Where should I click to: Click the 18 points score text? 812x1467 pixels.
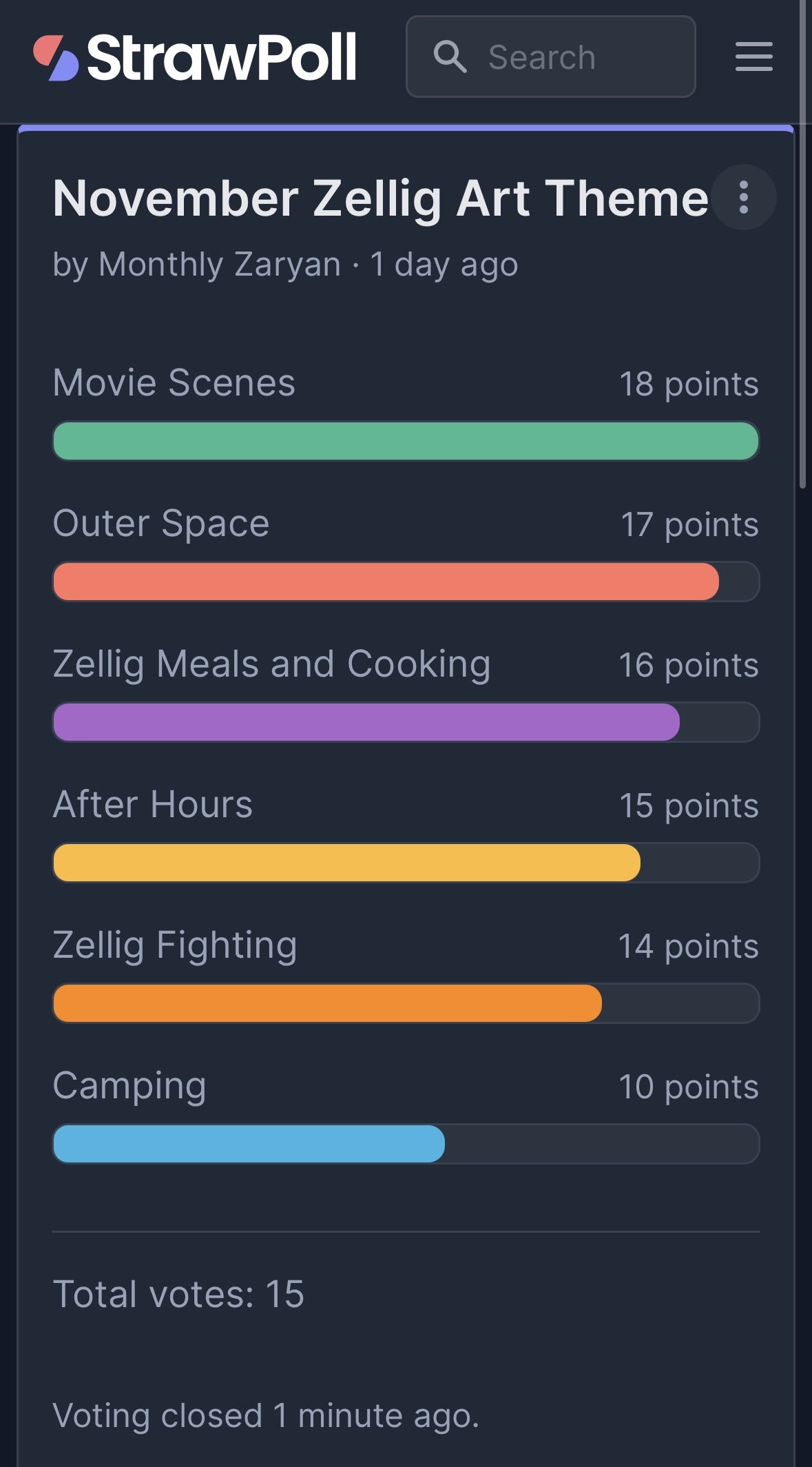click(x=688, y=384)
